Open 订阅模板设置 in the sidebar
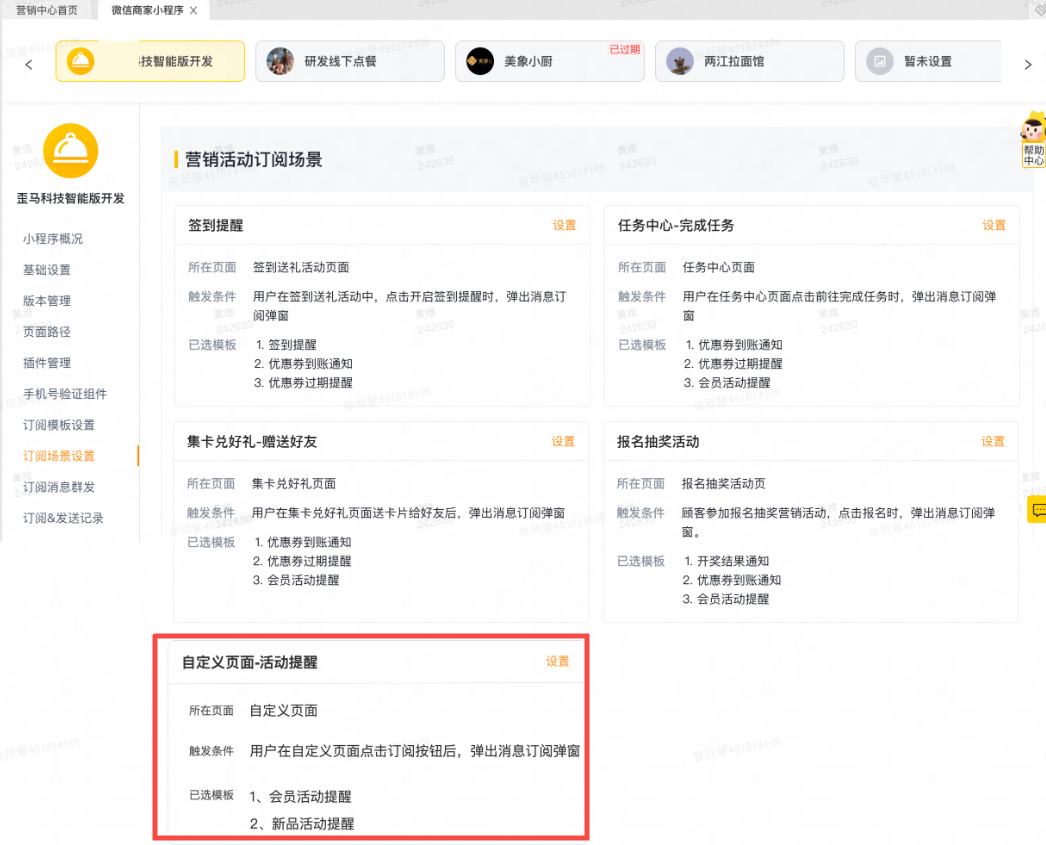Viewport: 1046px width, 845px height. point(59,425)
